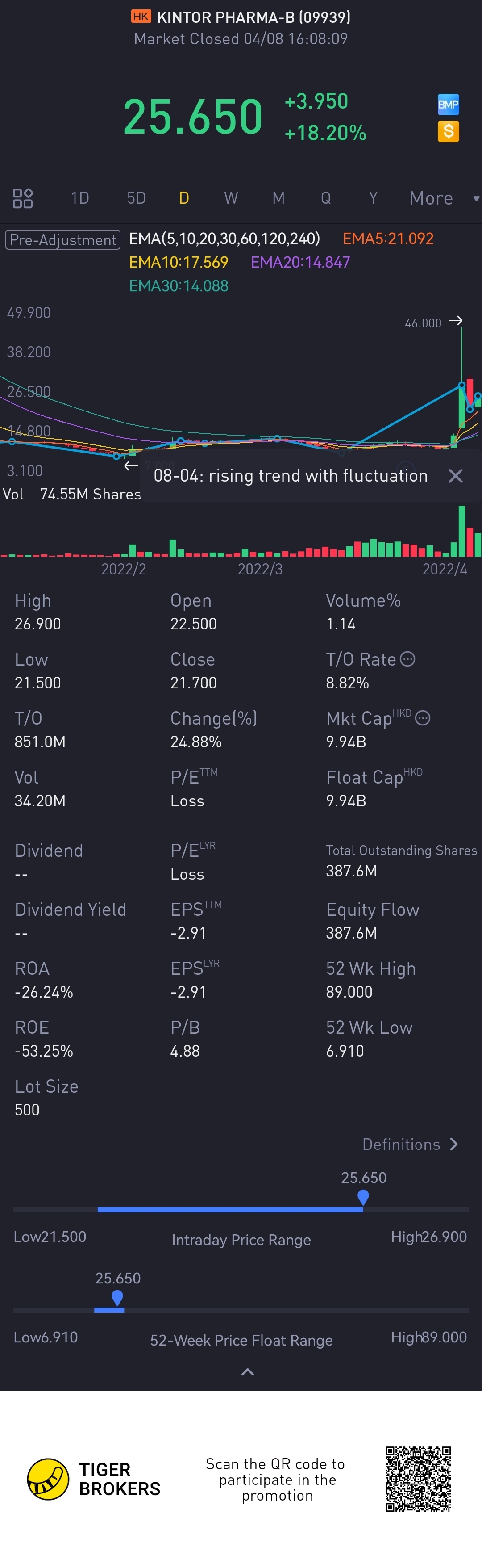
Task: Click the arrow next to 46.000 label
Action: point(455,321)
